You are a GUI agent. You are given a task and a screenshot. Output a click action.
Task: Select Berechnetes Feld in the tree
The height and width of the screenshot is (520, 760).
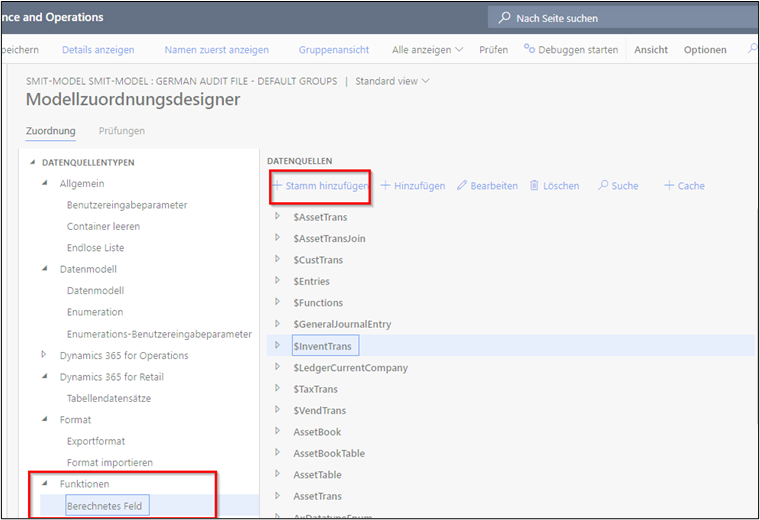tap(104, 506)
